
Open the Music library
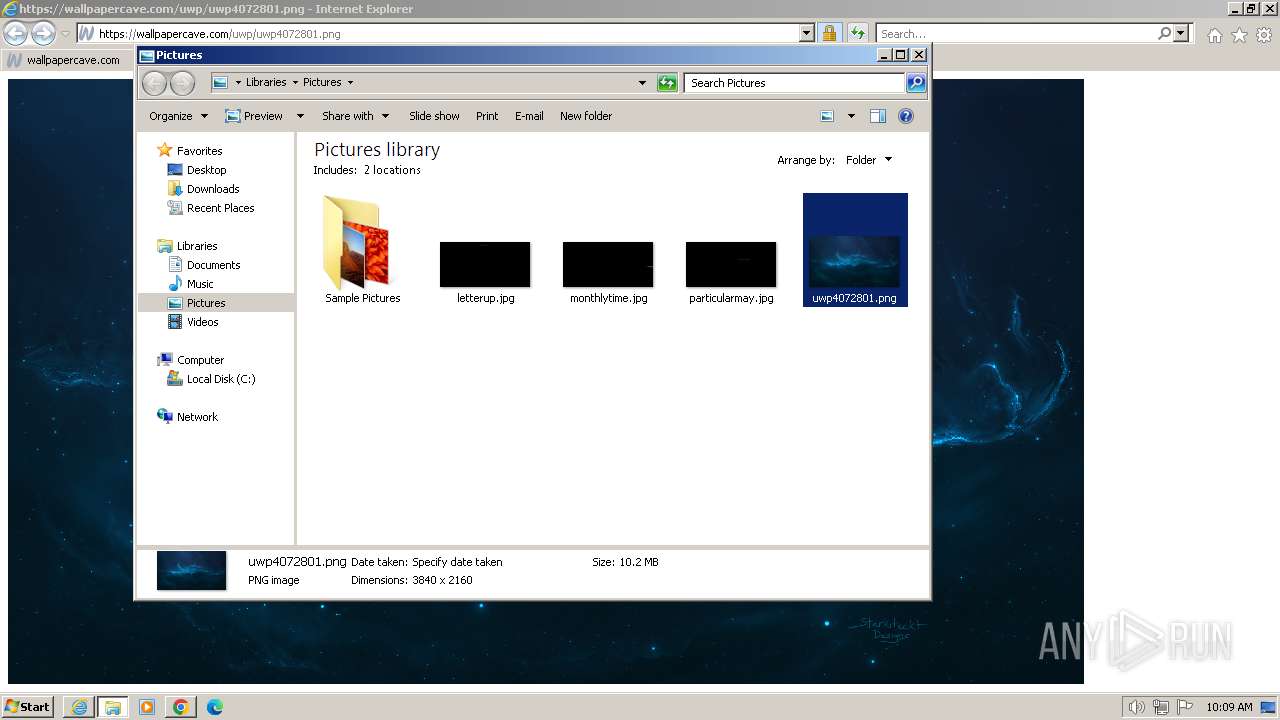coord(200,284)
